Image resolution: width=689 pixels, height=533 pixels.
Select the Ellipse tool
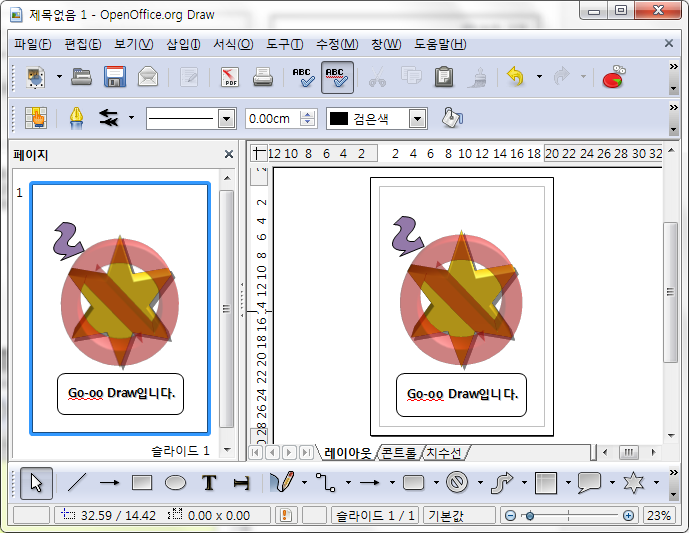[x=175, y=483]
